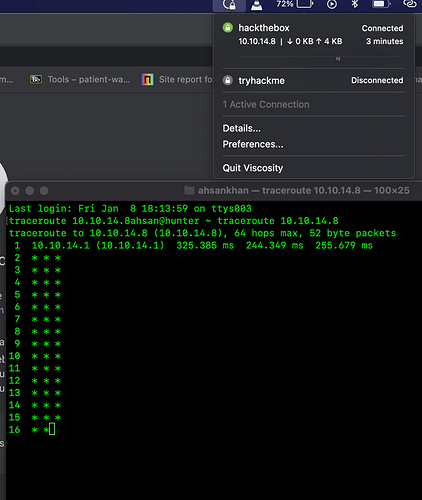Click the white battery icon in menu bar
This screenshot has height=500, width=422.
(381, 4)
